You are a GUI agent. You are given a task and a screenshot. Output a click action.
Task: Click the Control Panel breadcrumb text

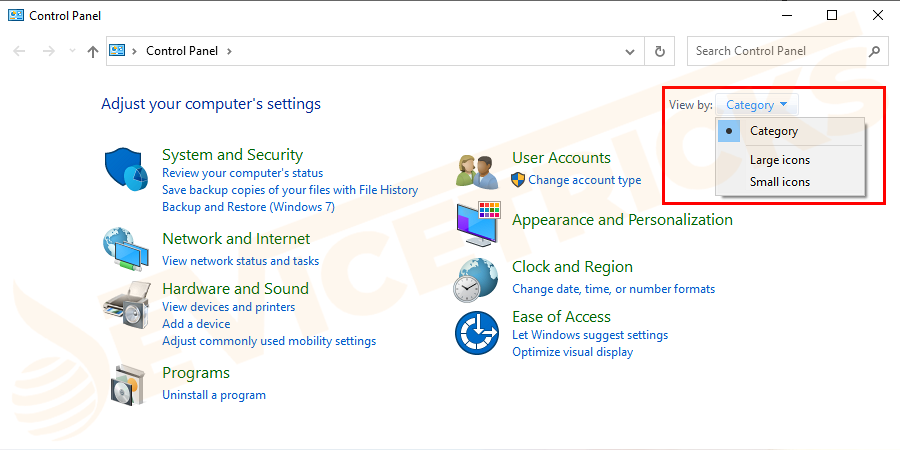click(x=182, y=51)
